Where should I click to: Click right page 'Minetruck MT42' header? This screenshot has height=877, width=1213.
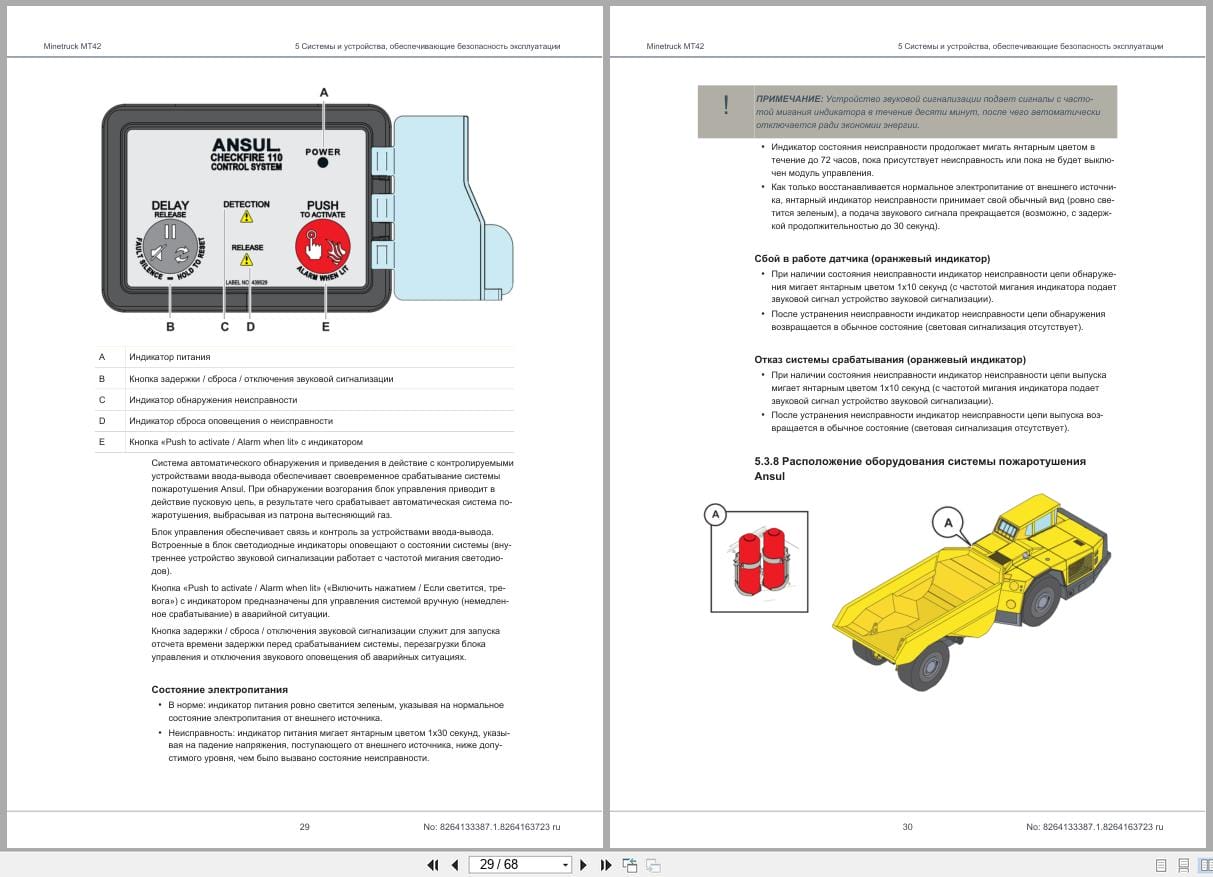pos(676,46)
